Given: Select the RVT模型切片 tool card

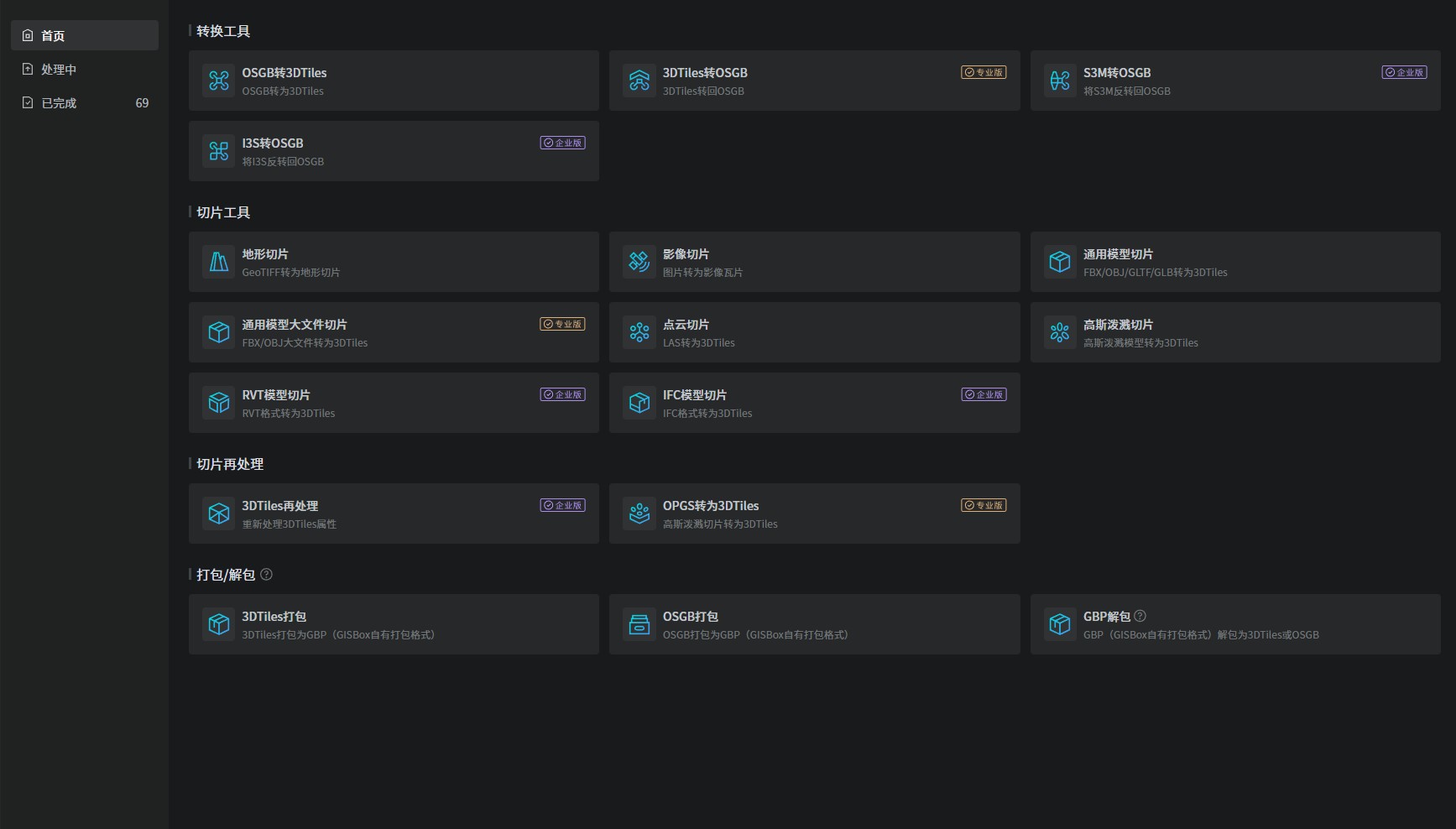Looking at the screenshot, I should coord(394,403).
